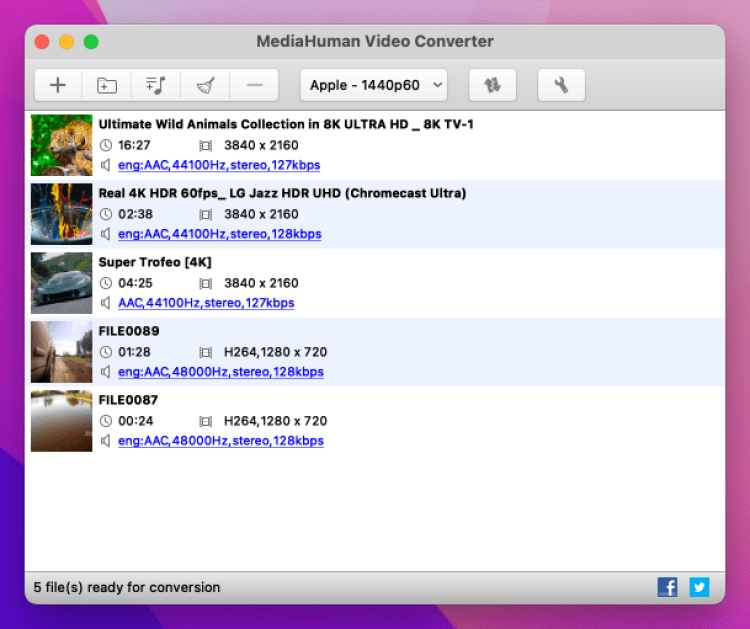Maximize the window with the green button
750x629 pixels.
91,42
